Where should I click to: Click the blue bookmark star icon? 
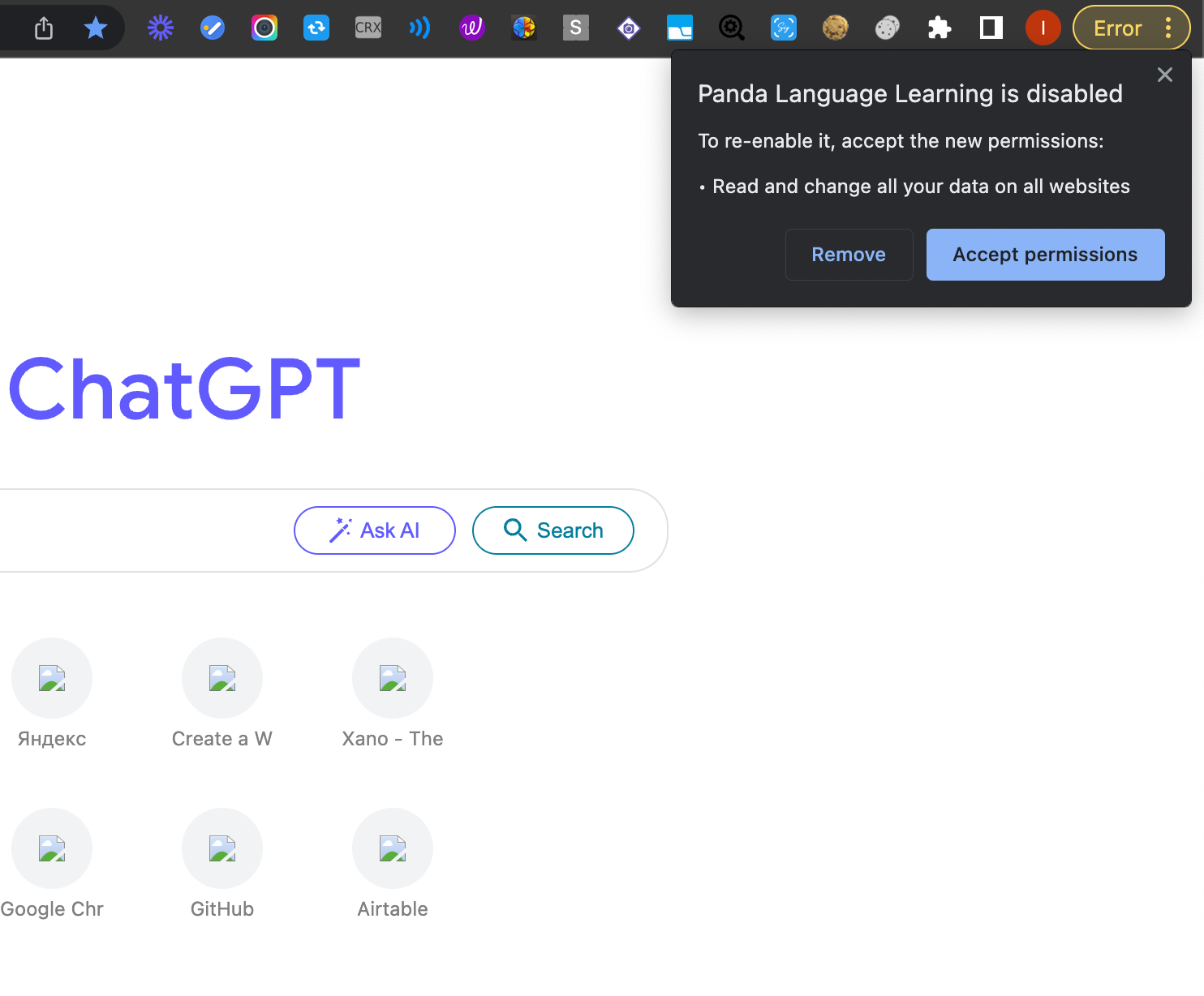(x=96, y=28)
